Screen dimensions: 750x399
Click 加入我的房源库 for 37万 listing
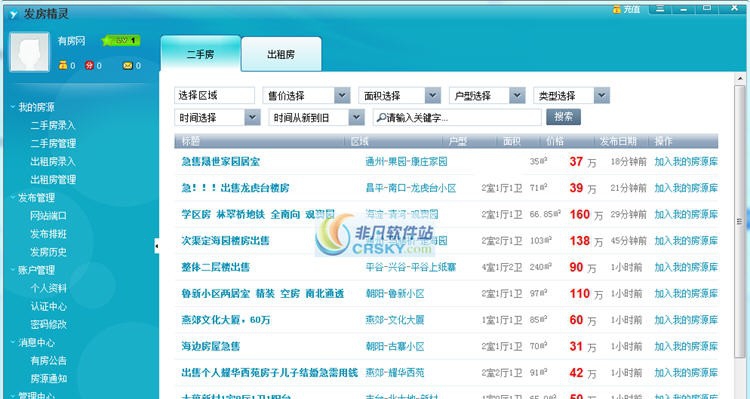pos(686,162)
